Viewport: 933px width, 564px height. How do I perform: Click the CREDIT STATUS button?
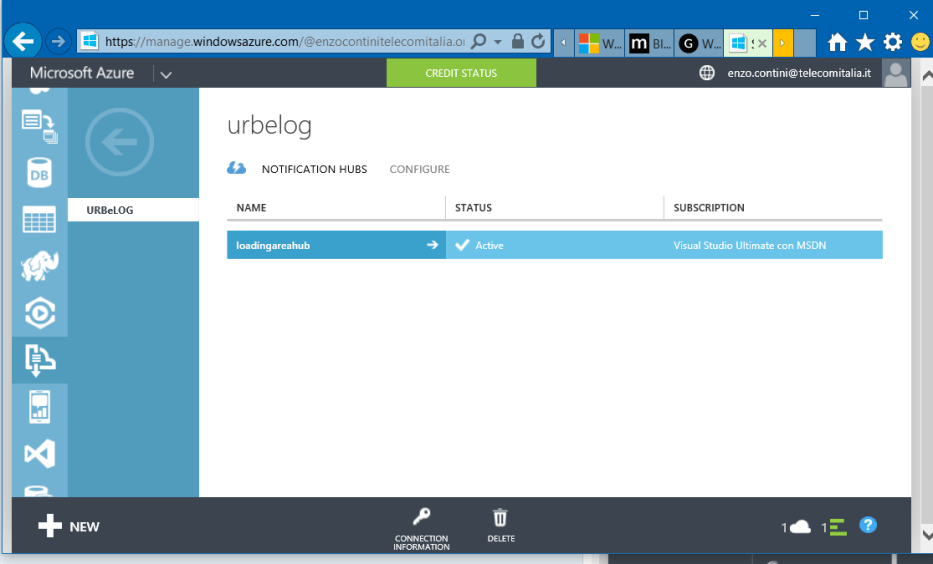point(461,73)
